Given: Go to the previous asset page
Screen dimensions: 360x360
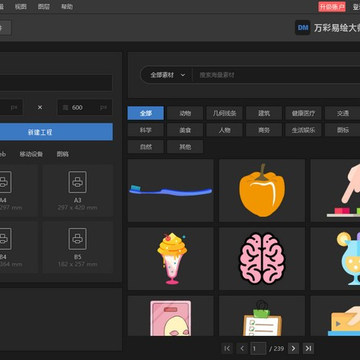Looking at the screenshot, I should point(242,349).
